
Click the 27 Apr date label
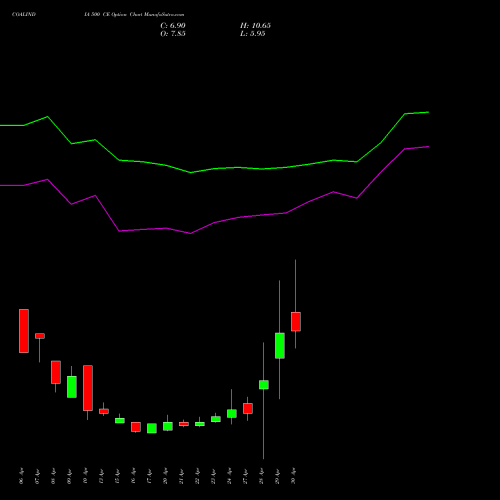point(246,476)
